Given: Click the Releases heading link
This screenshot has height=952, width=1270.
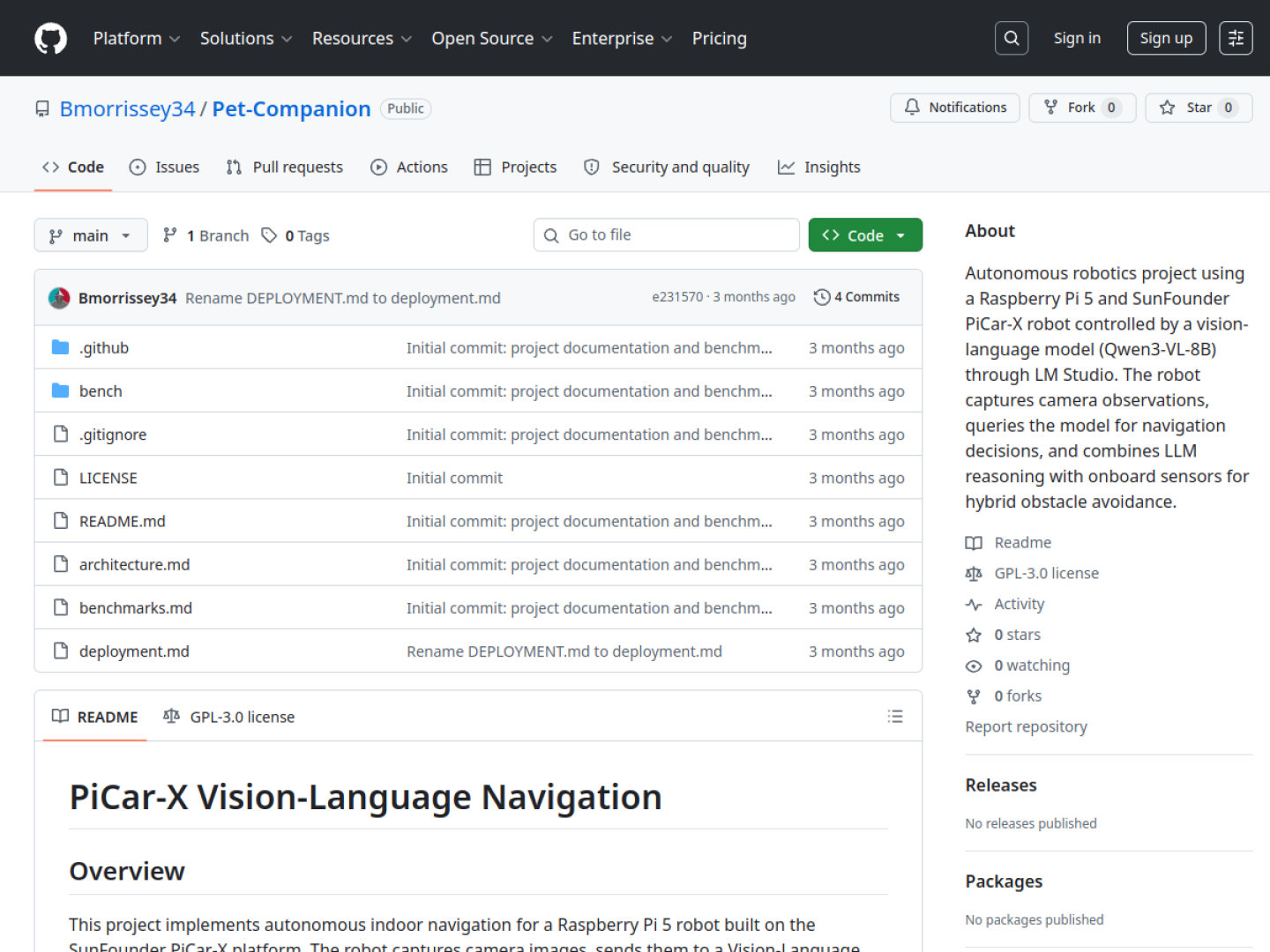Looking at the screenshot, I should click(x=1001, y=785).
